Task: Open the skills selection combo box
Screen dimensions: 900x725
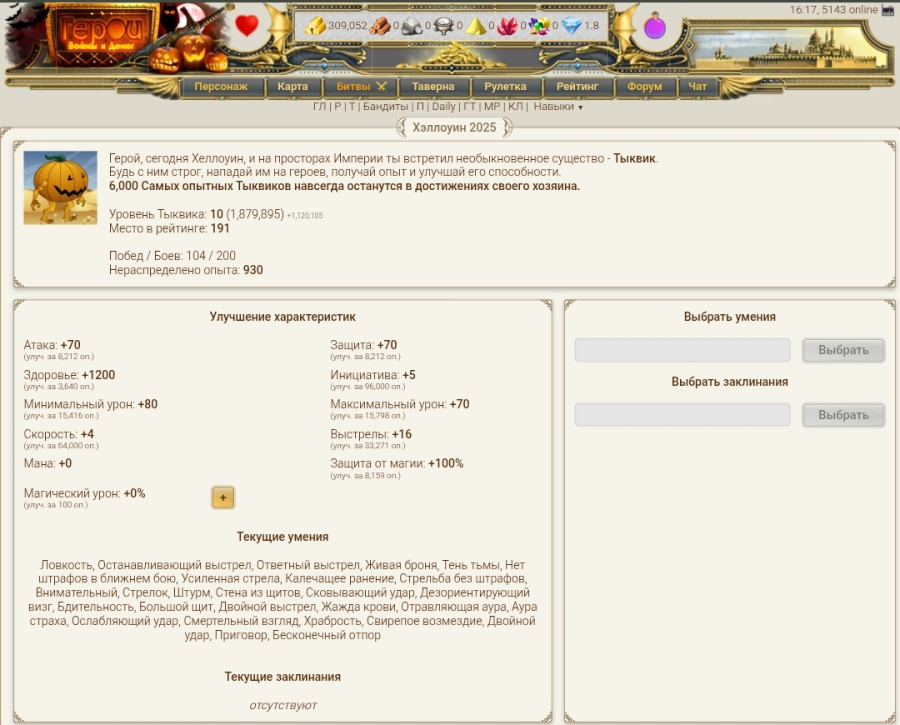Action: (682, 350)
